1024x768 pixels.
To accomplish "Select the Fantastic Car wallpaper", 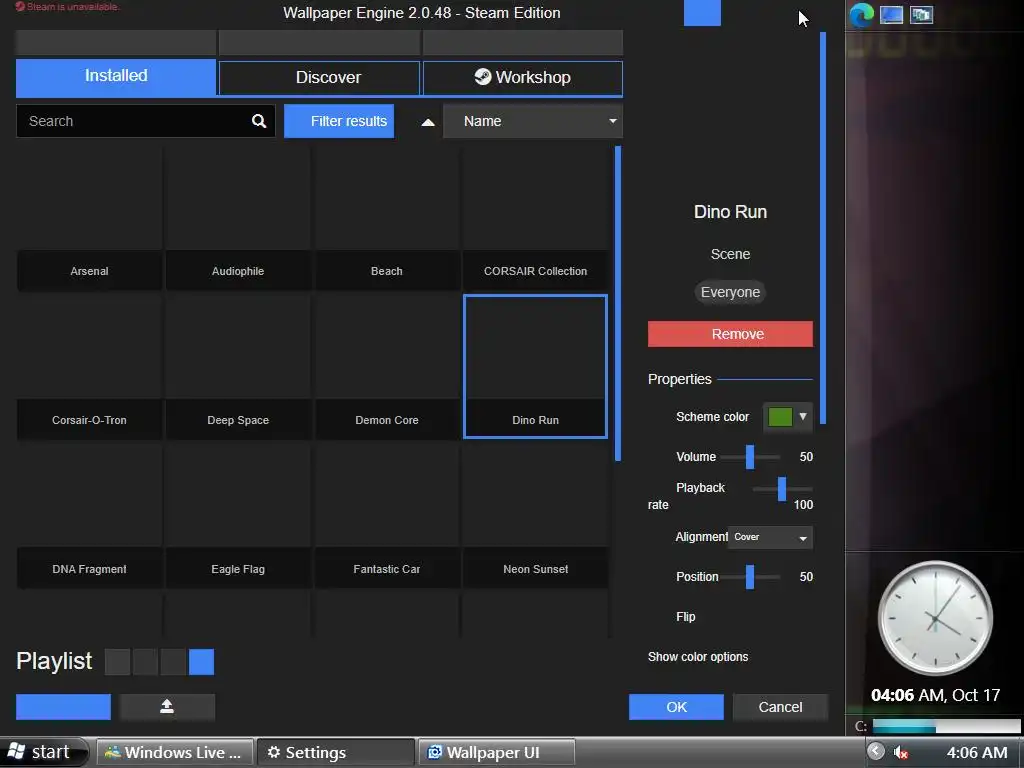I will 387,515.
